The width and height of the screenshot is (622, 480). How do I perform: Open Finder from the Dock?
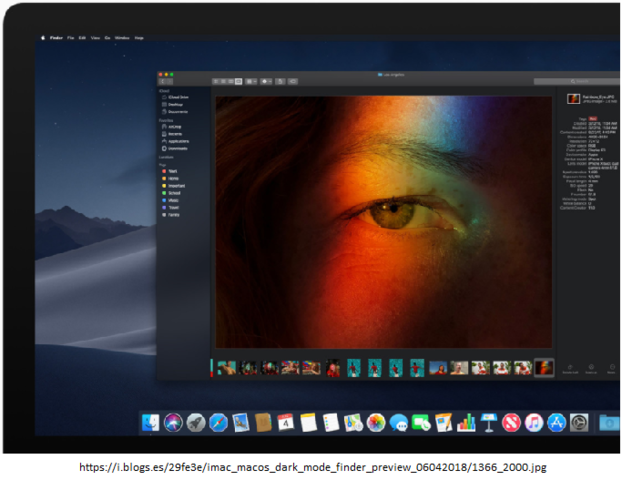point(151,422)
